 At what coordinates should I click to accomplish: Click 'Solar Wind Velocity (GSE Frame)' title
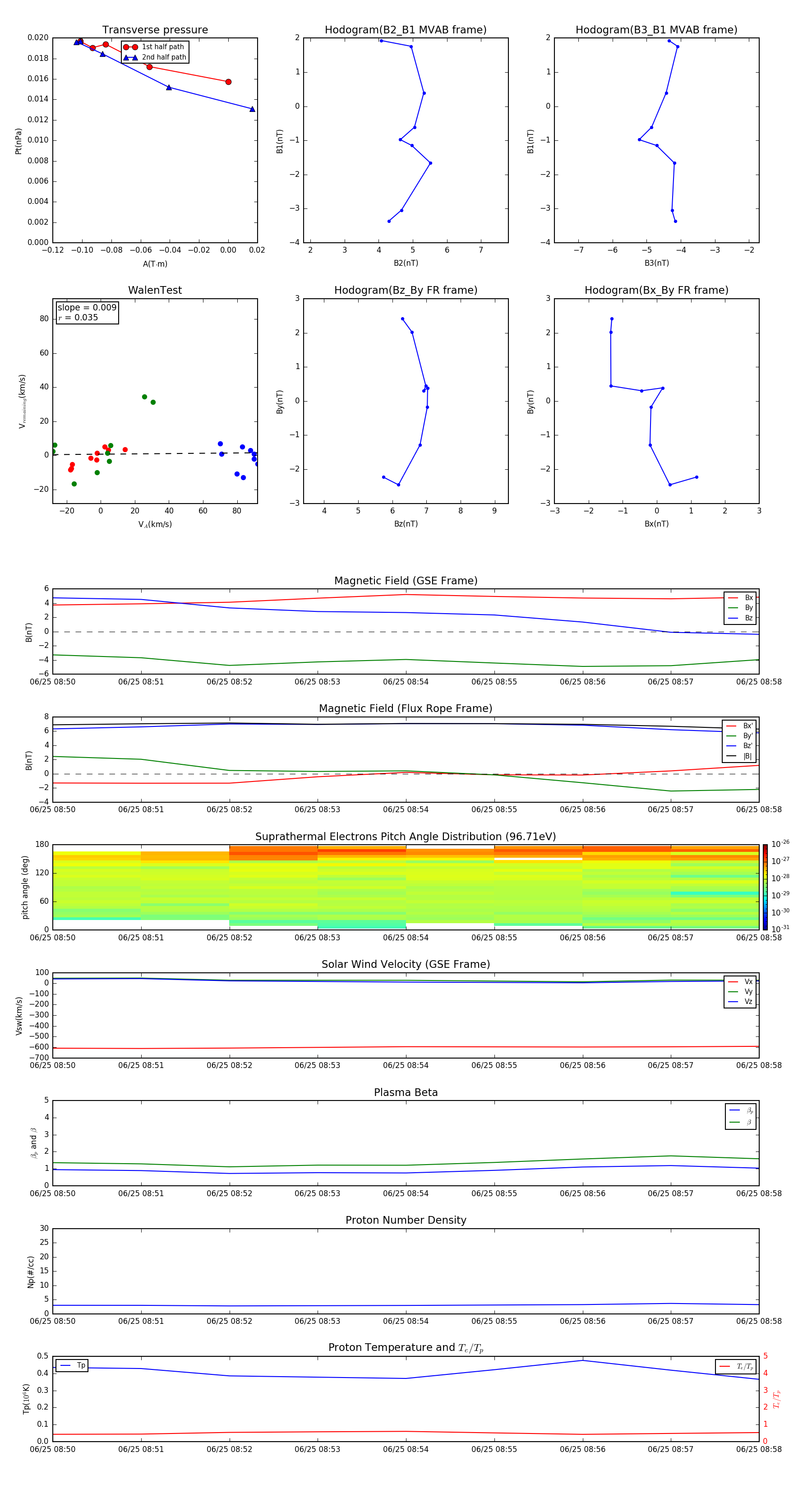point(406,965)
